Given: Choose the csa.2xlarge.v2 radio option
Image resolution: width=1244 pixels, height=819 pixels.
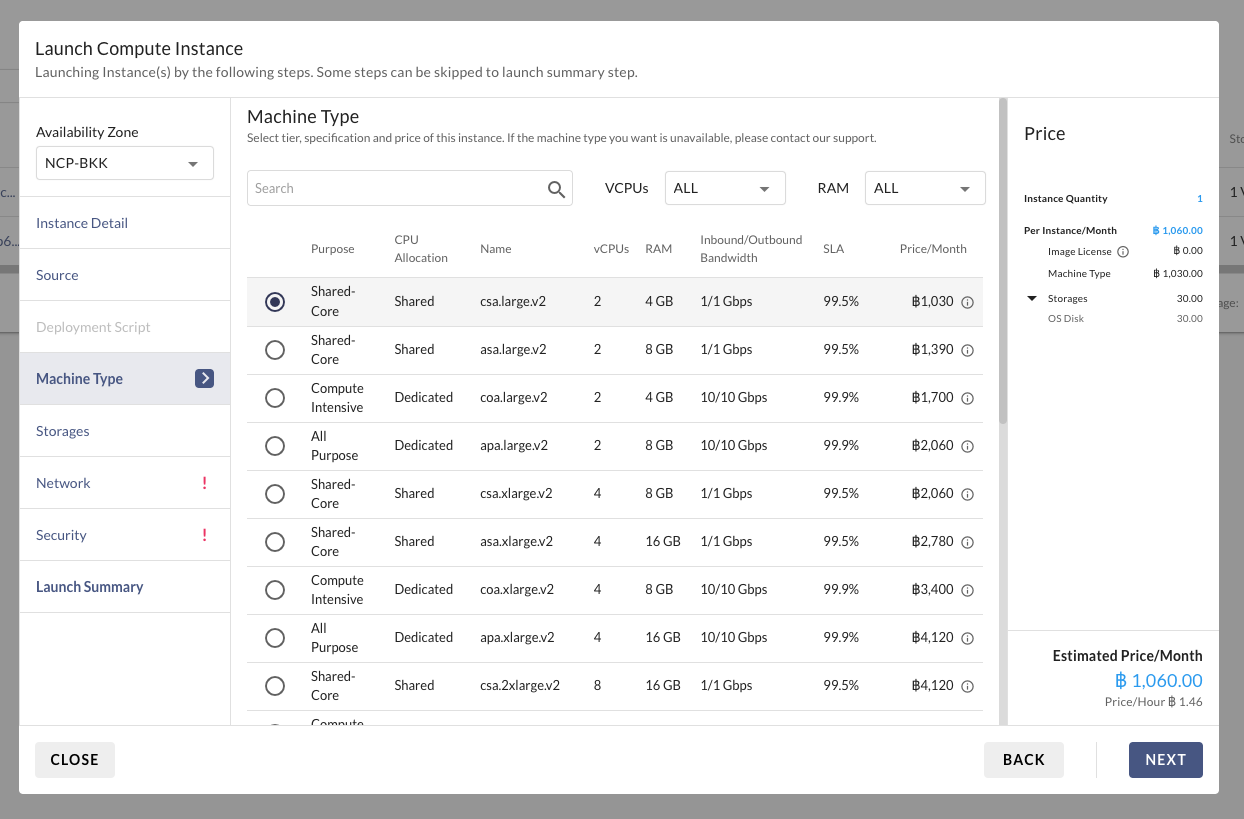Looking at the screenshot, I should pyautogui.click(x=275, y=686).
